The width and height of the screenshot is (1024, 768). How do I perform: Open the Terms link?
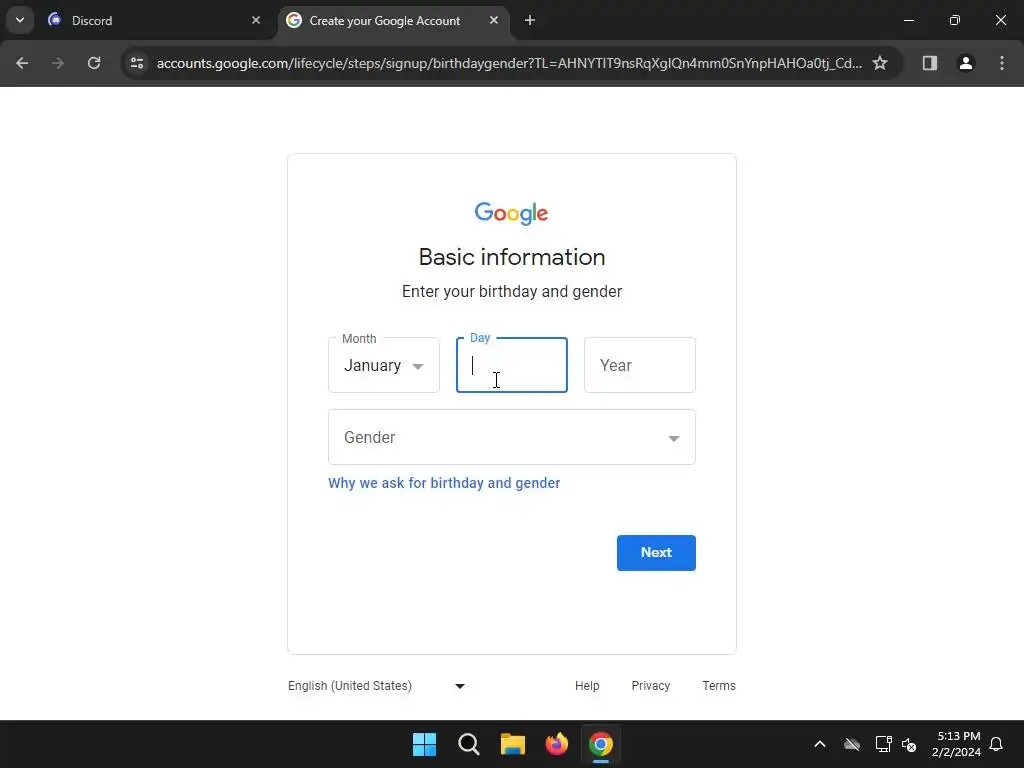coord(719,686)
